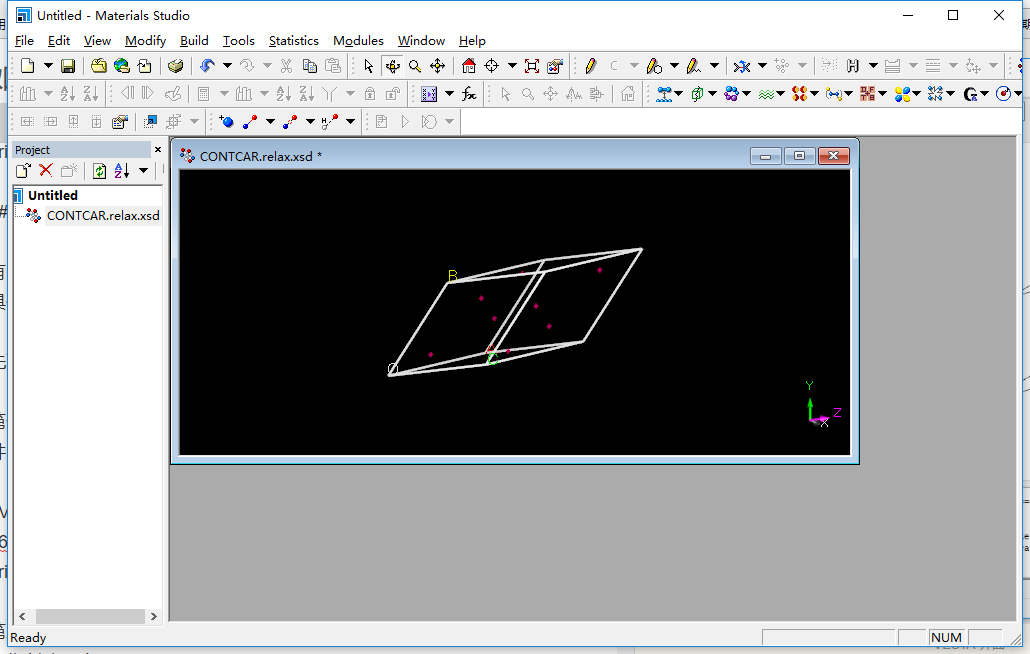
Task: Click the Project panel horizontal scrollbar
Action: pyautogui.click(x=90, y=617)
